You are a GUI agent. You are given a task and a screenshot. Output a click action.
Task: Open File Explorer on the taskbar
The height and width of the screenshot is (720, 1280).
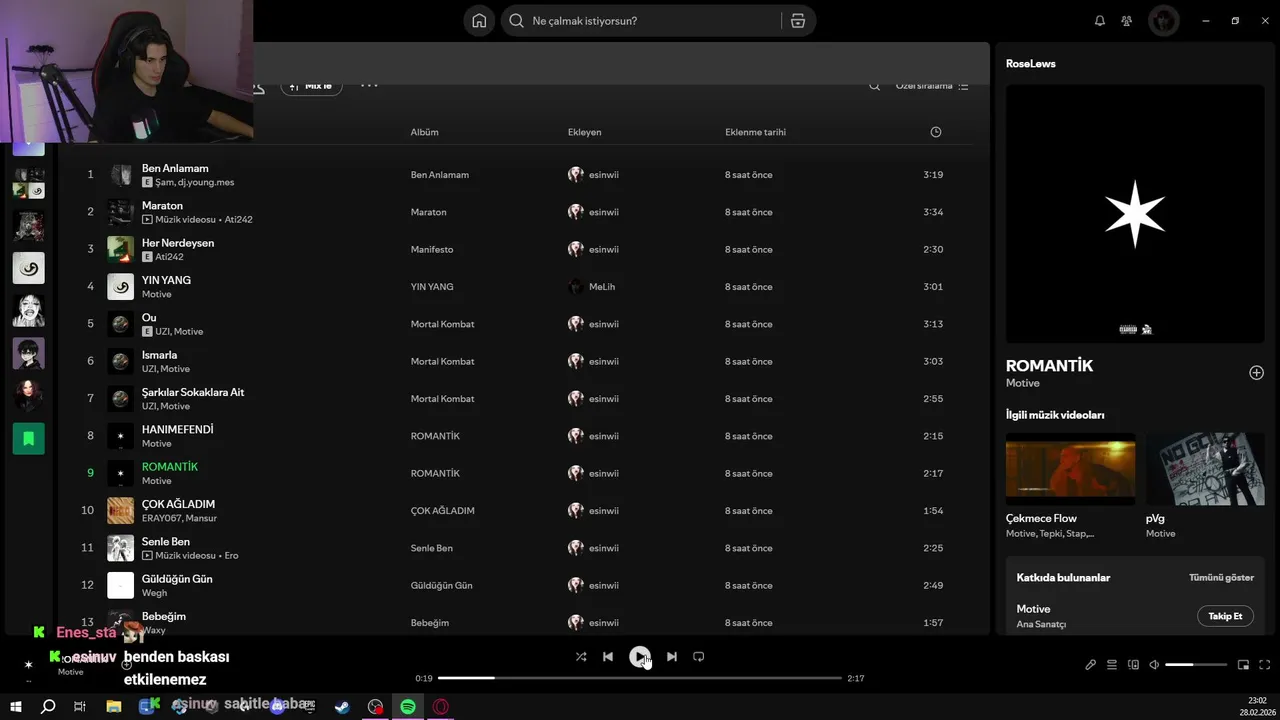click(113, 707)
